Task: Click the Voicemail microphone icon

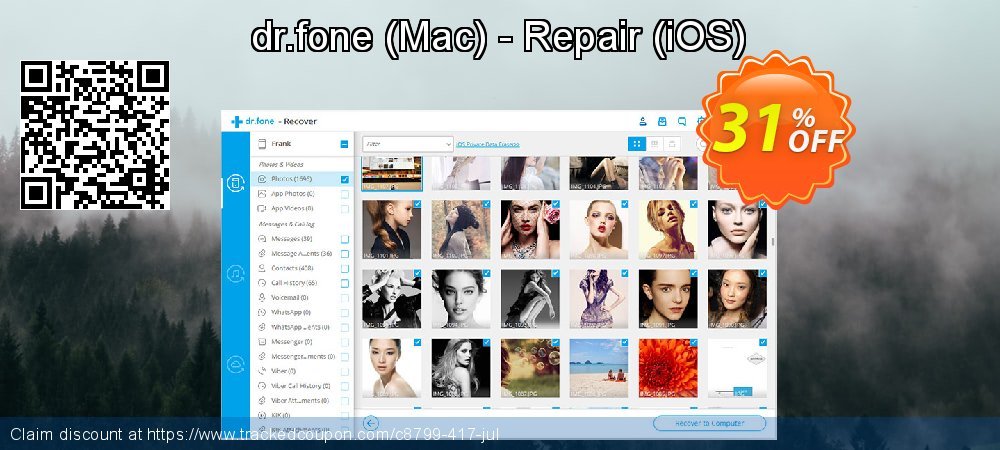Action: pyautogui.click(x=261, y=298)
